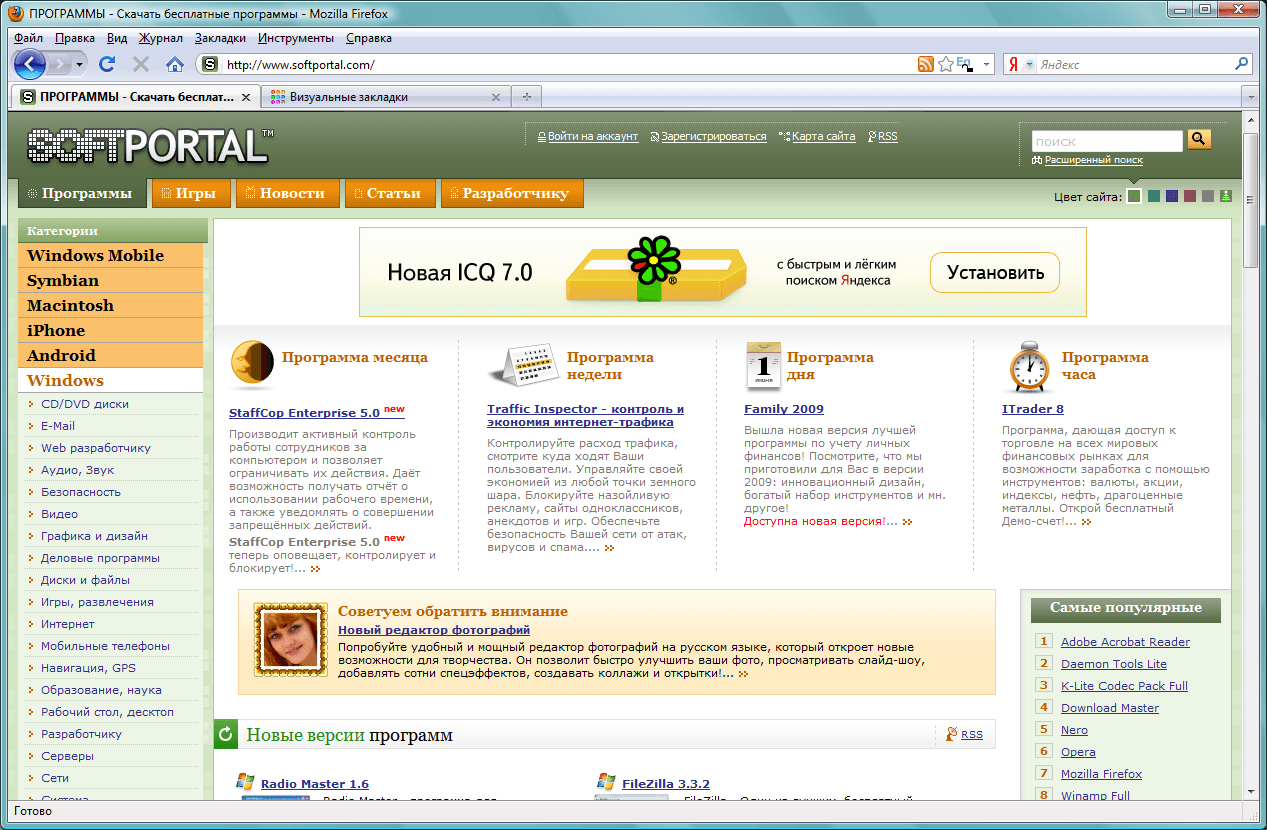This screenshot has width=1267, height=830.
Task: Open the Разработчику site tab
Action: tap(512, 193)
